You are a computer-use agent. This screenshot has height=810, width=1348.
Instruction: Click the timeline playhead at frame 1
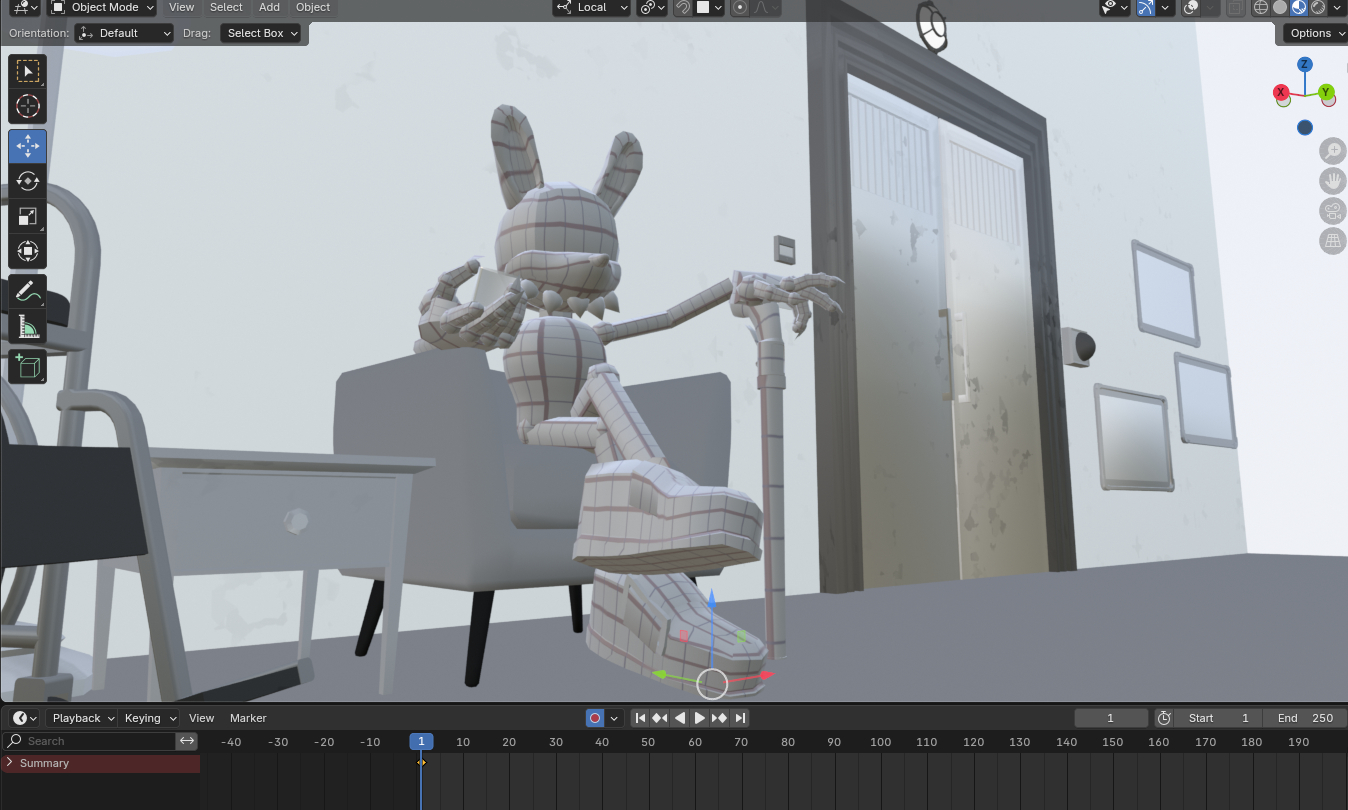[421, 742]
